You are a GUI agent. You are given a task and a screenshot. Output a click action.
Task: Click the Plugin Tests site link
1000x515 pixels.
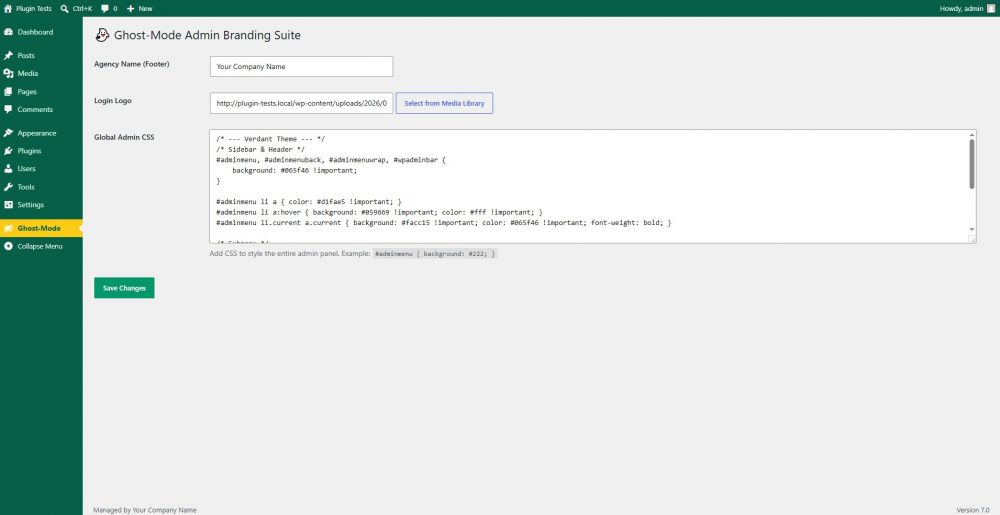pyautogui.click(x=28, y=9)
